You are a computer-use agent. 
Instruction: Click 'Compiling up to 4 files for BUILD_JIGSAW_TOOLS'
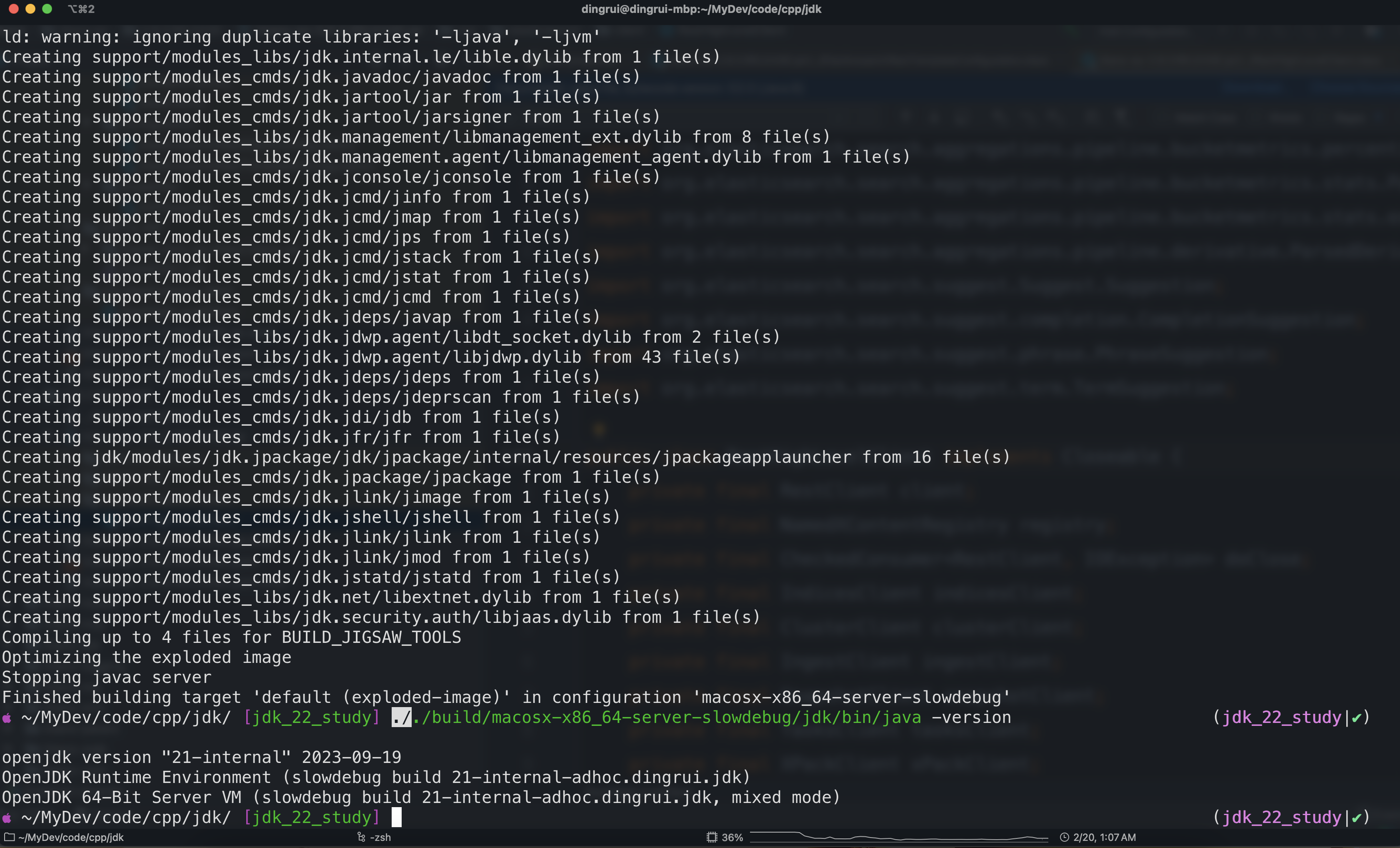click(231, 637)
